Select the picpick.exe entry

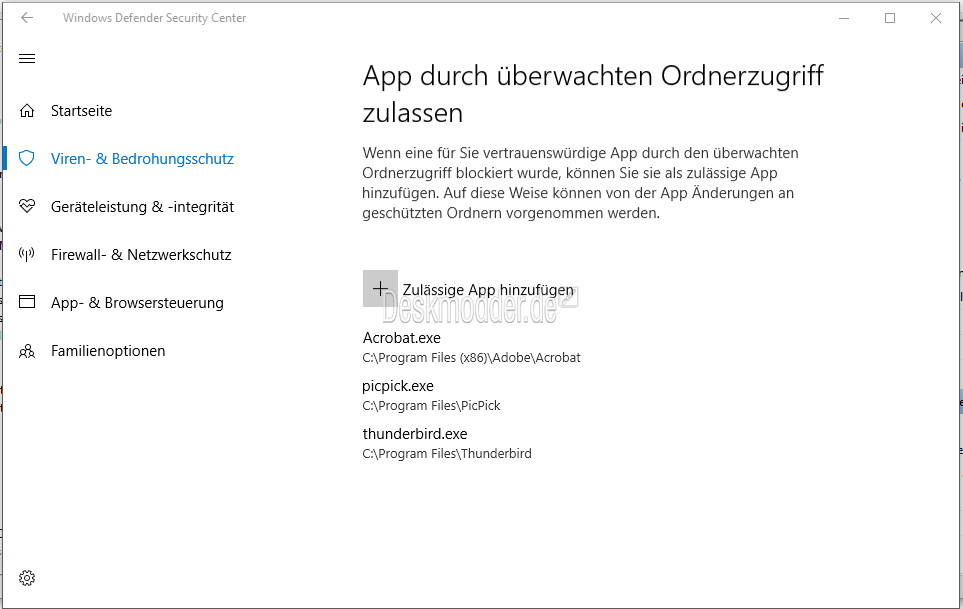point(398,386)
